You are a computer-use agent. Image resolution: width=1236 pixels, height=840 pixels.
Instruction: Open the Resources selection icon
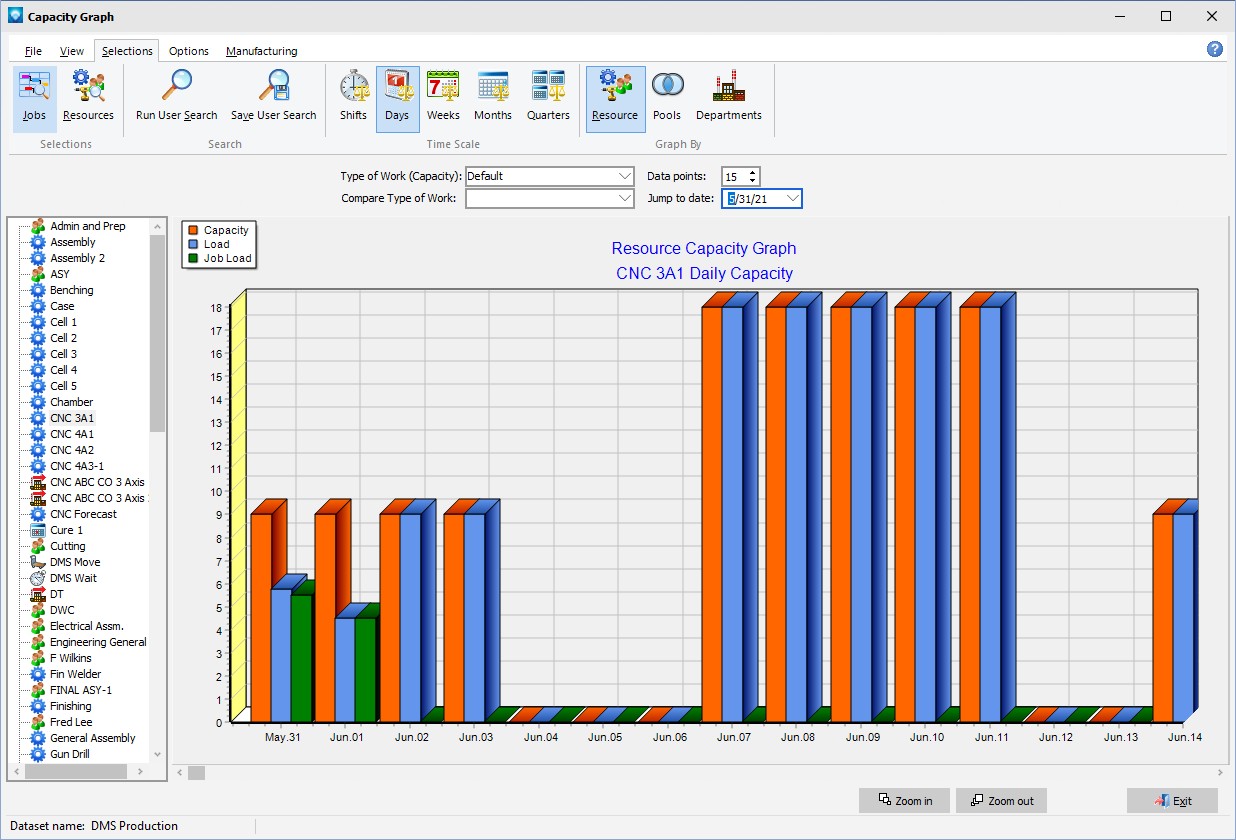tap(88, 98)
